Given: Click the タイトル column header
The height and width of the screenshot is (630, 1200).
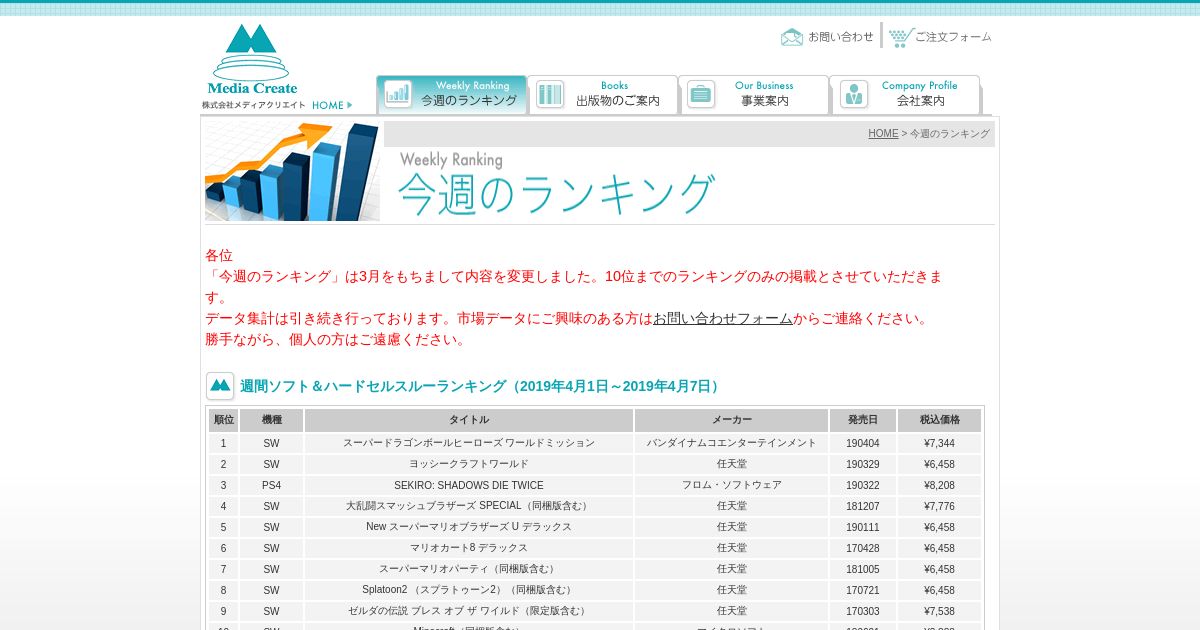Looking at the screenshot, I should click(469, 420).
